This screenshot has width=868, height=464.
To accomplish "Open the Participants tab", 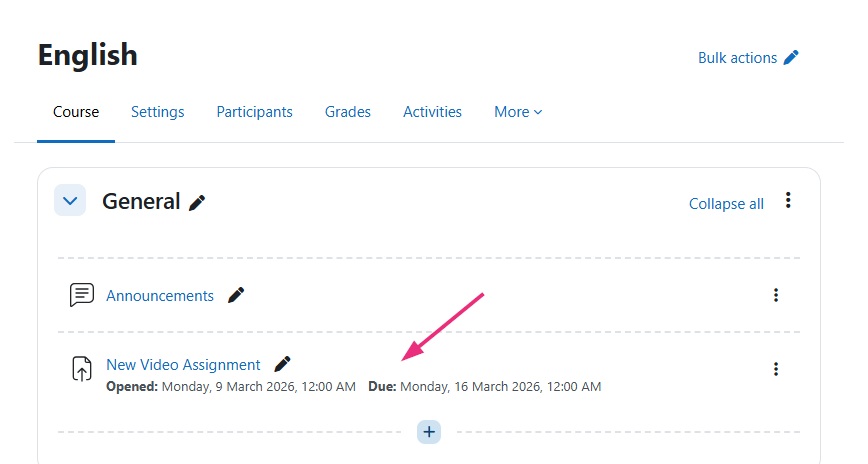I will [255, 112].
